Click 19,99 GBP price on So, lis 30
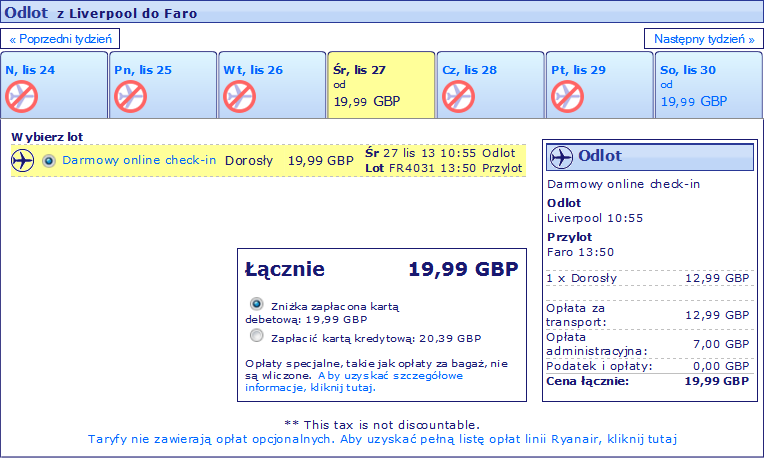Screen dimensions: 765x458 [694, 101]
